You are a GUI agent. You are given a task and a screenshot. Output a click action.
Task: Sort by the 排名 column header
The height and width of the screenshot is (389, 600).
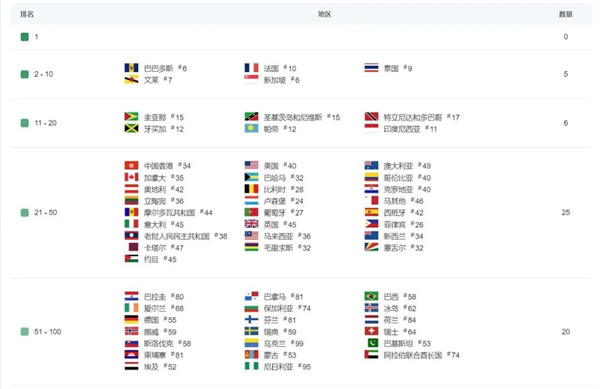[x=27, y=14]
